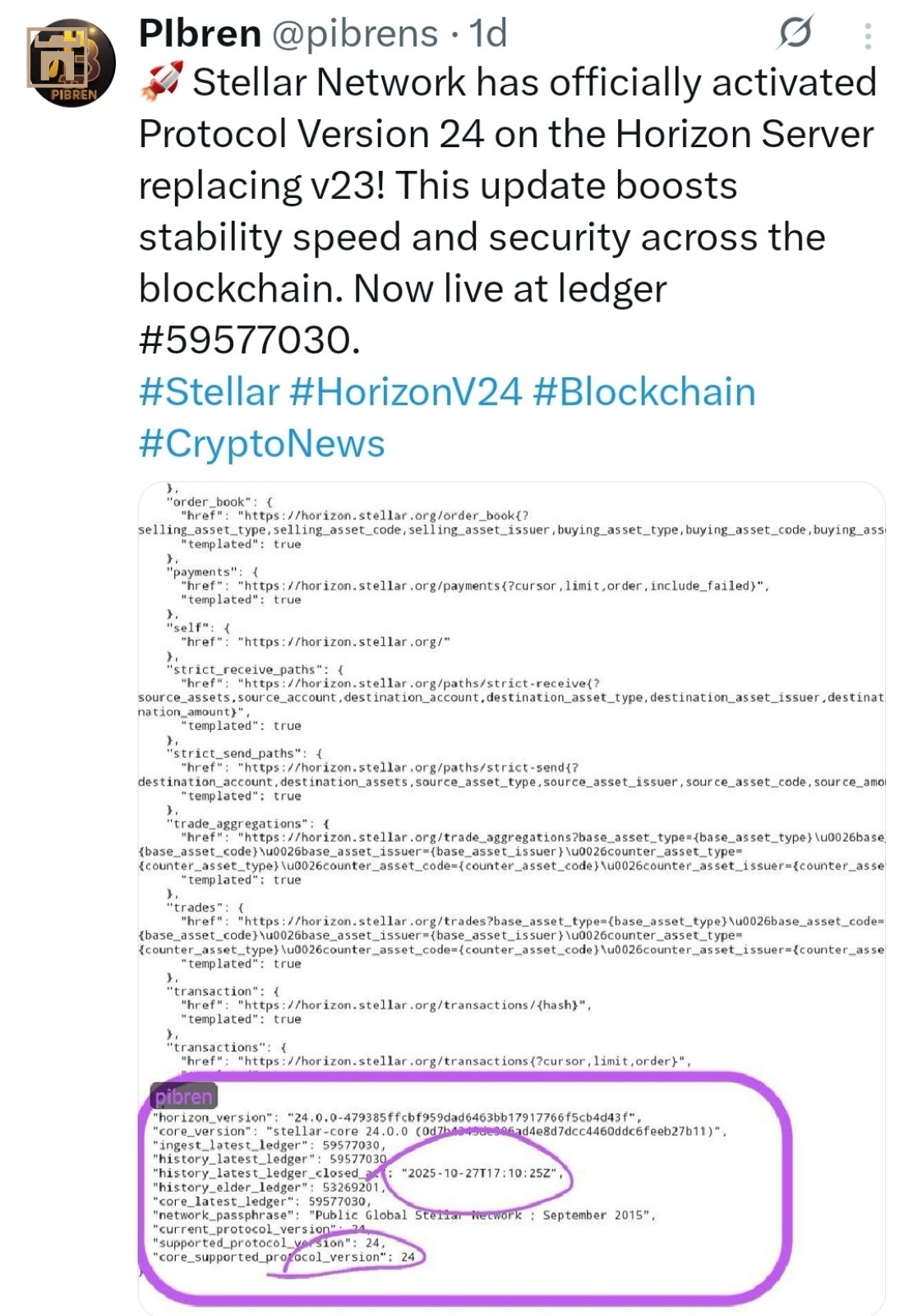913x1316 pixels.
Task: Select the #Blockchain hashtag
Action: 643,392
